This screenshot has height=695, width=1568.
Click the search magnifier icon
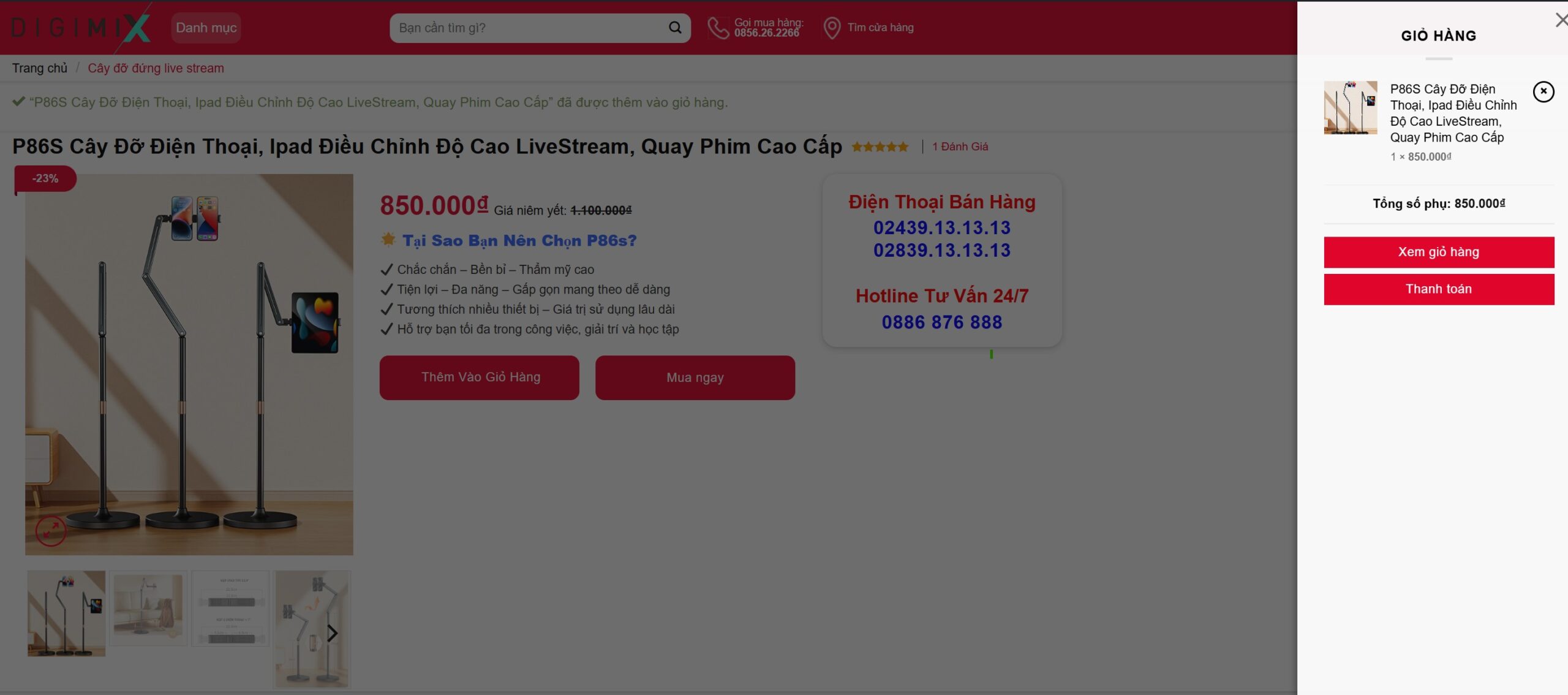pos(675,28)
